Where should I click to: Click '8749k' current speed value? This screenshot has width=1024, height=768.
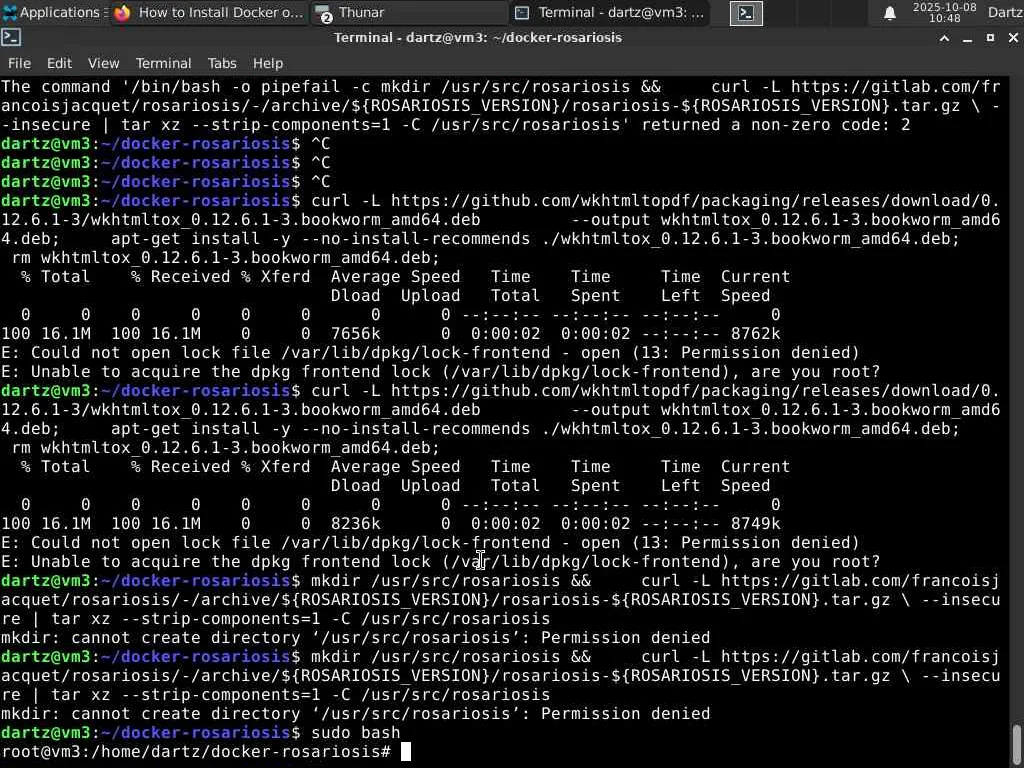755,524
